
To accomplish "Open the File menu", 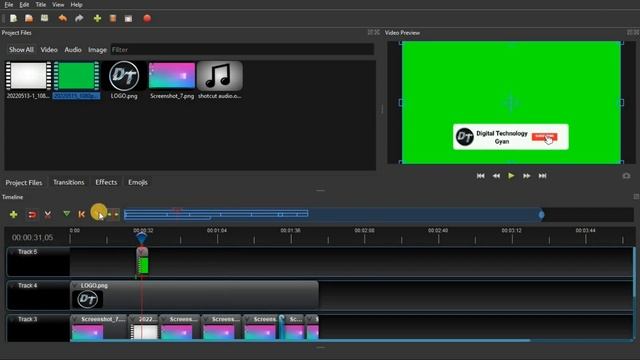I will [9, 5].
